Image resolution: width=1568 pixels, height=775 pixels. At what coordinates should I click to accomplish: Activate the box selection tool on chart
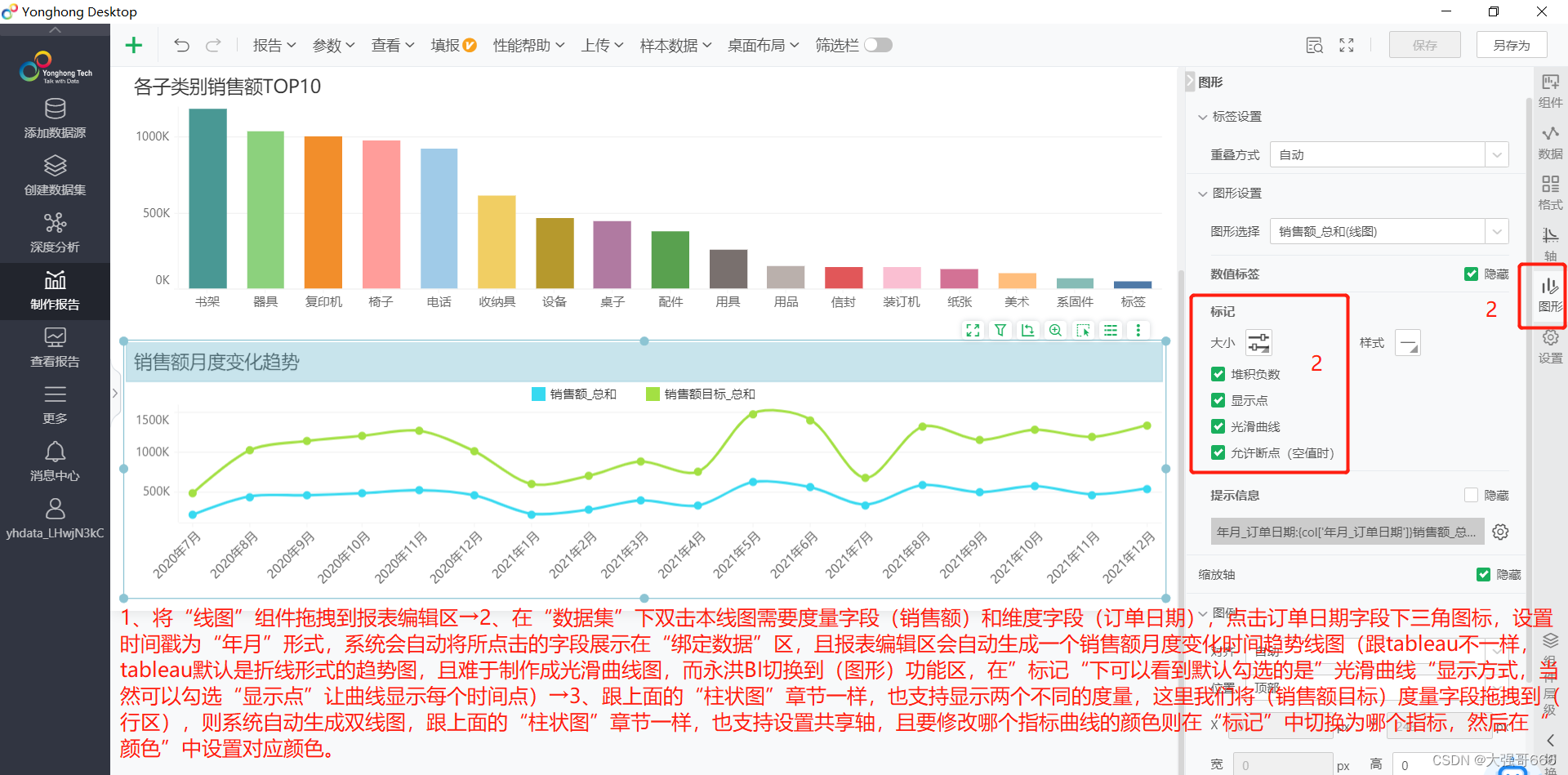point(1083,330)
